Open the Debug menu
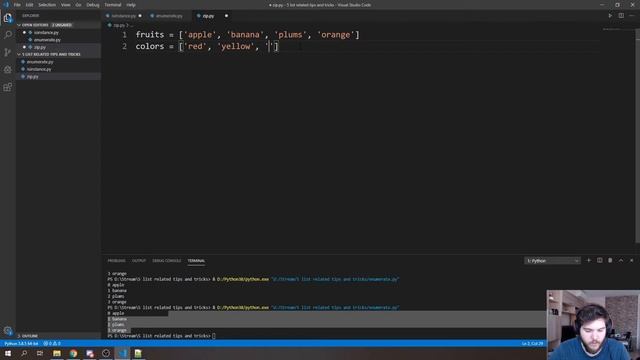Viewport: 640px width, 360px height. click(93, 5)
